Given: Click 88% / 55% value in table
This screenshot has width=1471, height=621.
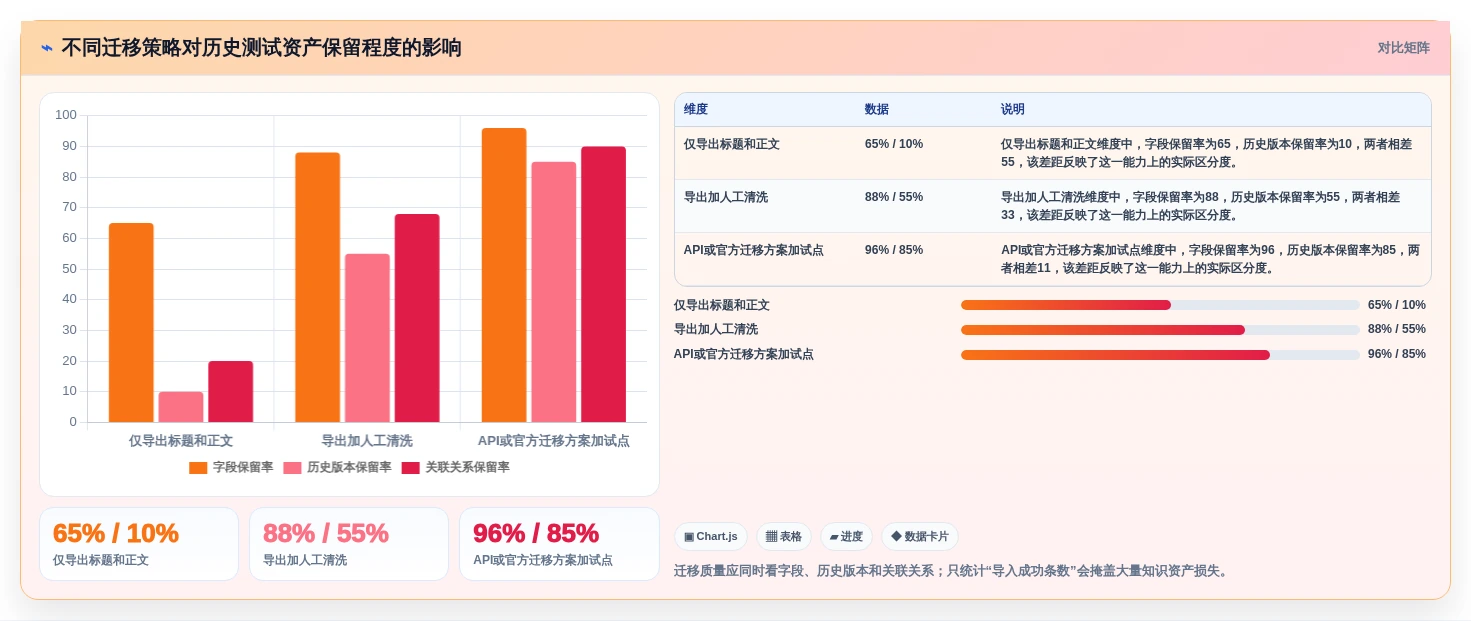Looking at the screenshot, I should click(894, 197).
